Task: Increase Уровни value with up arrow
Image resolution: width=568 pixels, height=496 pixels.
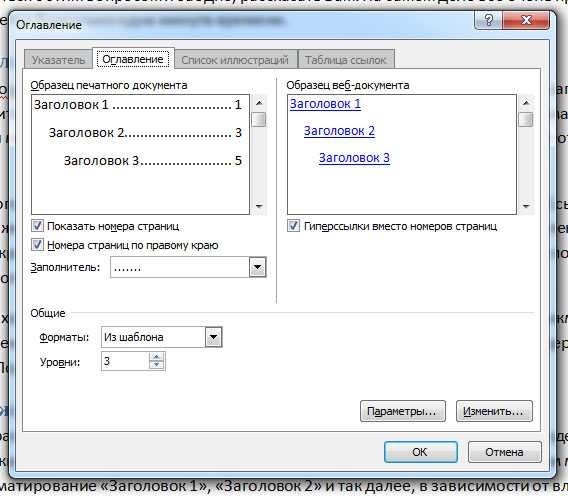Action: pyautogui.click(x=156, y=357)
